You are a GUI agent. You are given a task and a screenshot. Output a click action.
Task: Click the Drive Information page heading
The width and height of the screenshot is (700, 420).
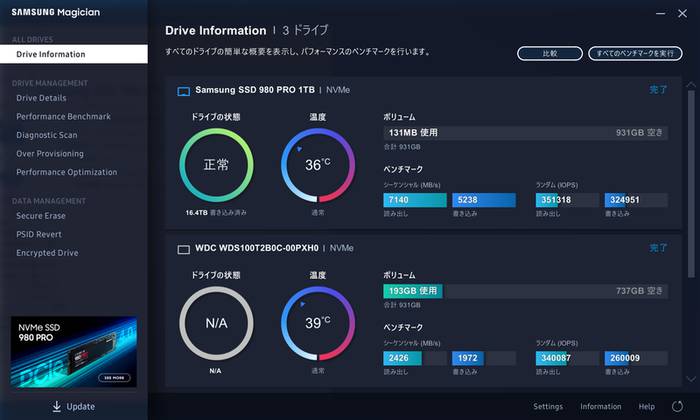[x=216, y=30]
